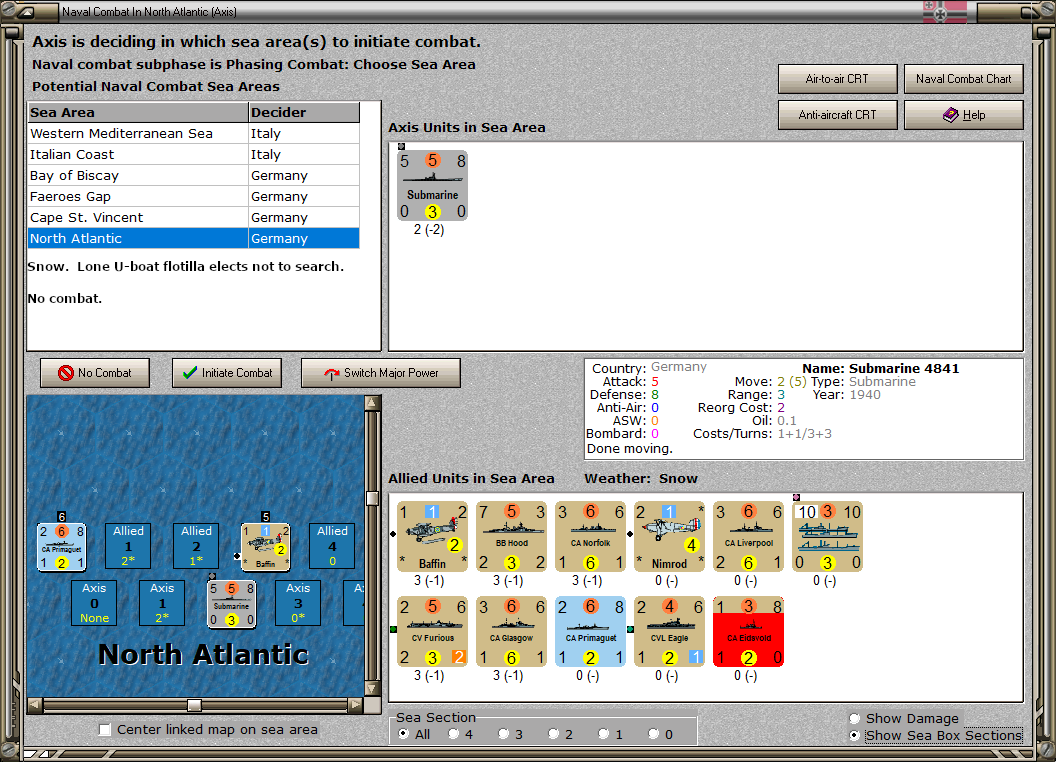Click the CA Primaguet counter in Allied units
This screenshot has height=762, width=1056.
coord(591,631)
